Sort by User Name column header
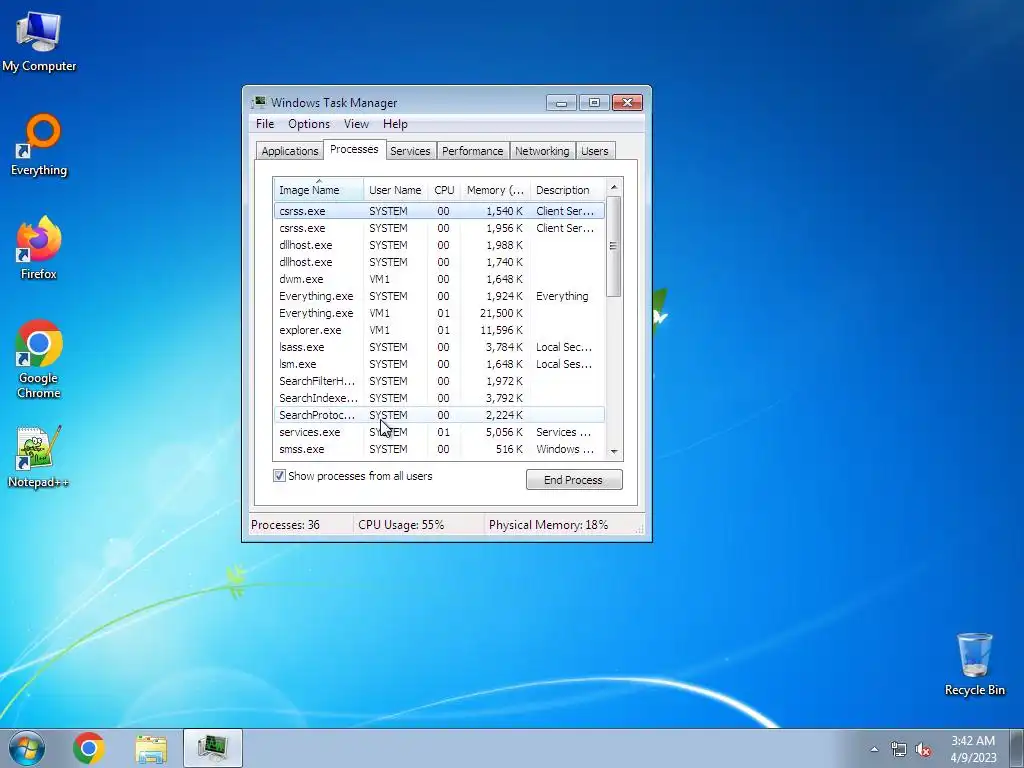This screenshot has height=768, width=1024. tap(395, 190)
